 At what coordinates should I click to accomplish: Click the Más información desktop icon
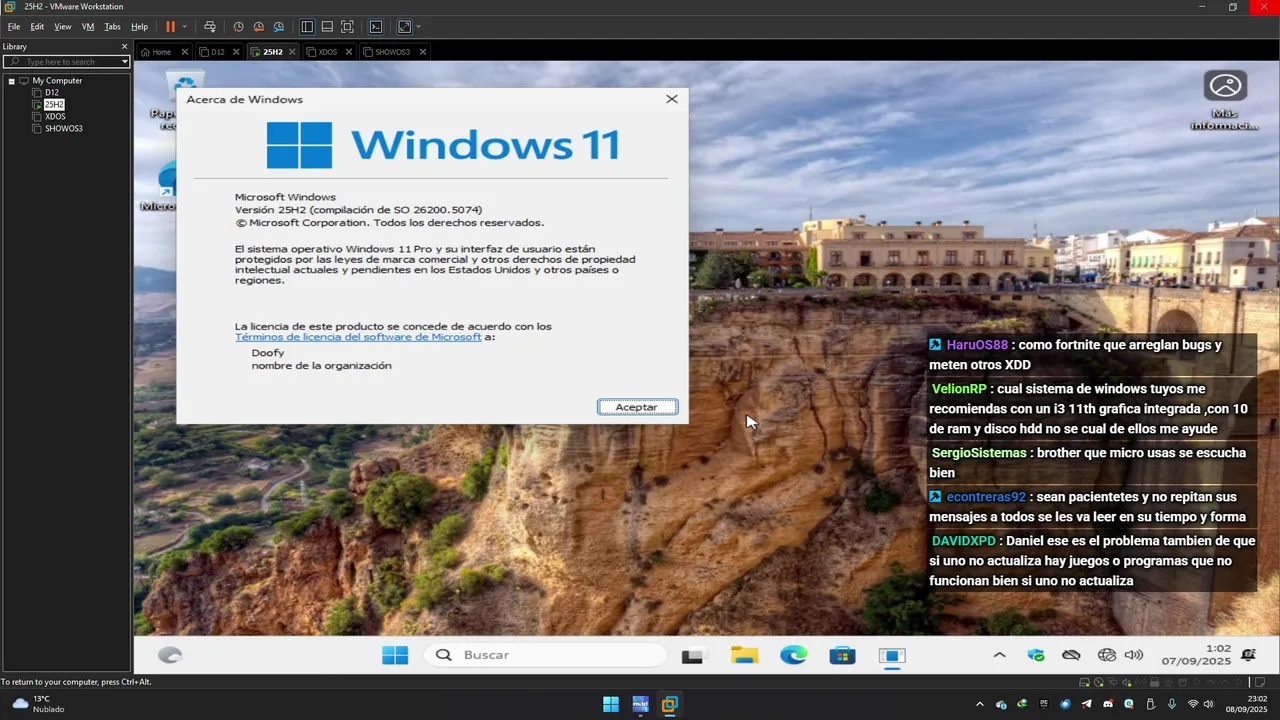pos(1225,101)
